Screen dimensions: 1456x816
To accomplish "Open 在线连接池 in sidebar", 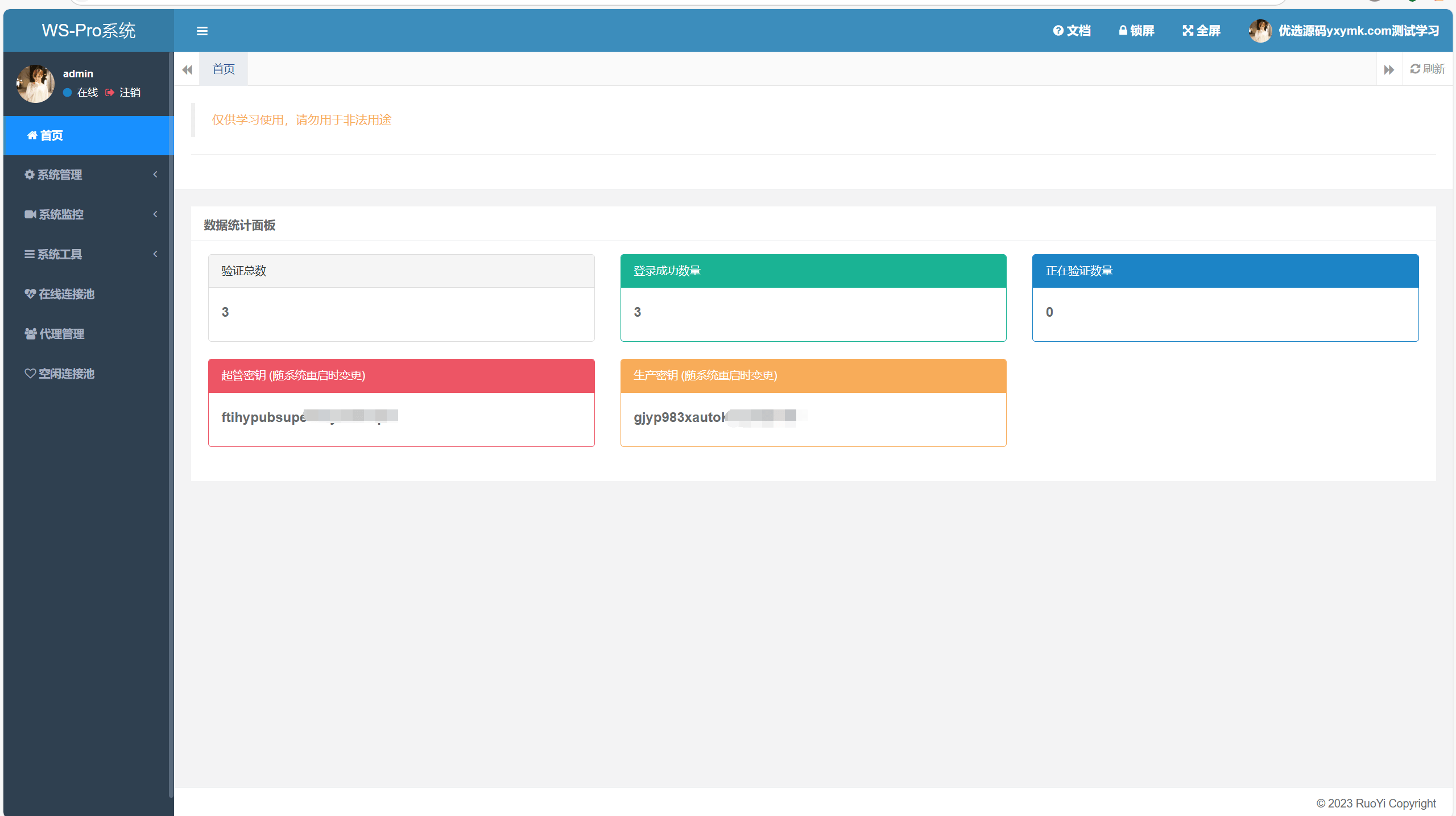I will coord(66,294).
